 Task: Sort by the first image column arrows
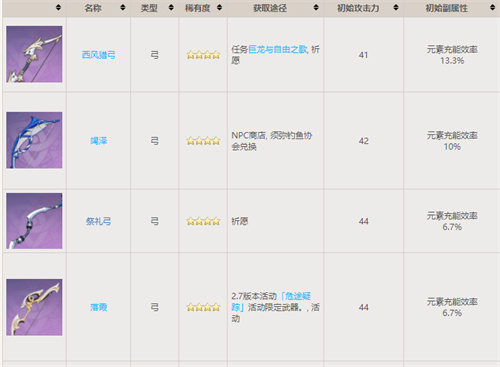(x=58, y=7)
